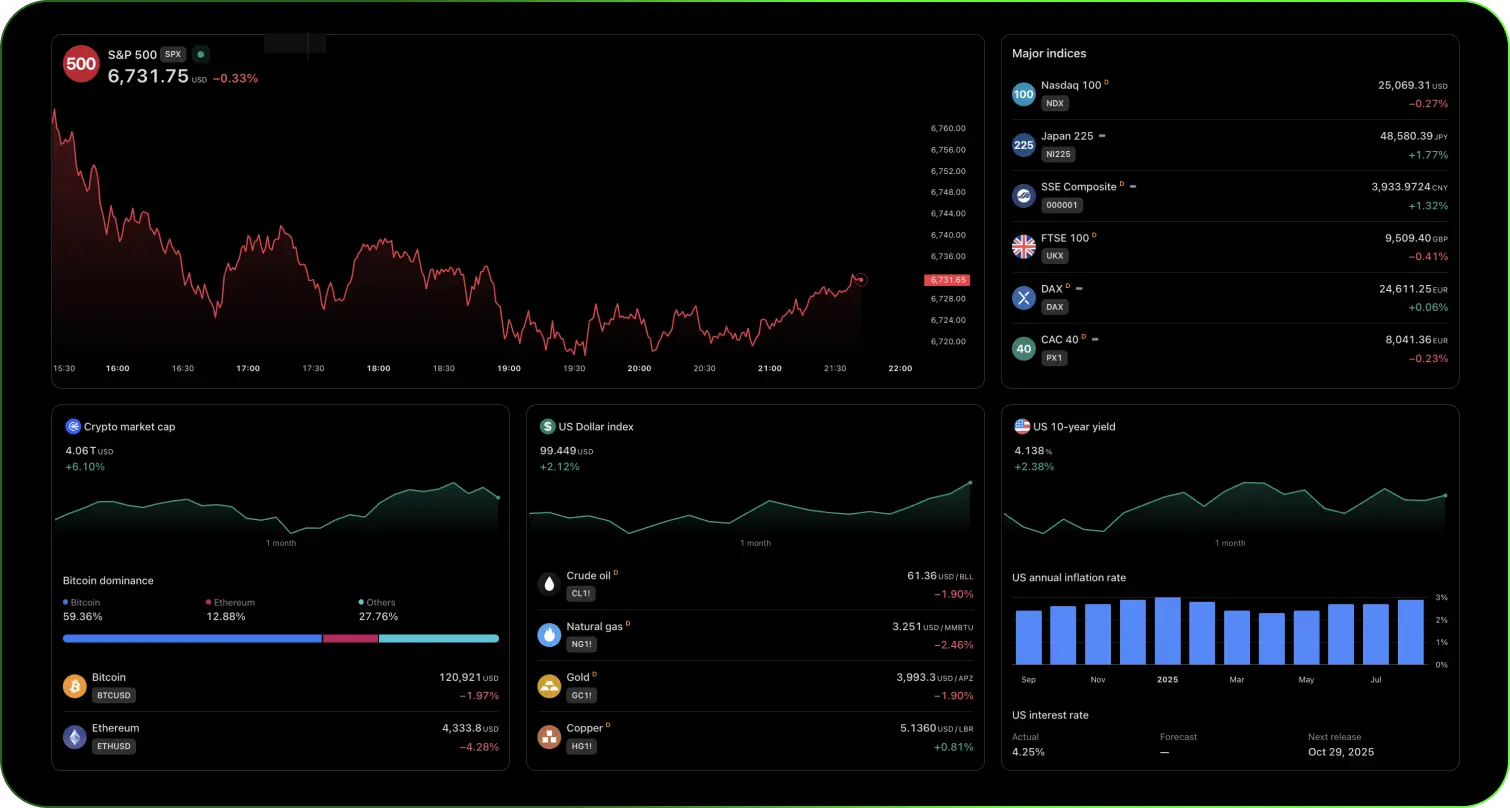Click the FTSE 100 UK flag icon

click(1023, 246)
